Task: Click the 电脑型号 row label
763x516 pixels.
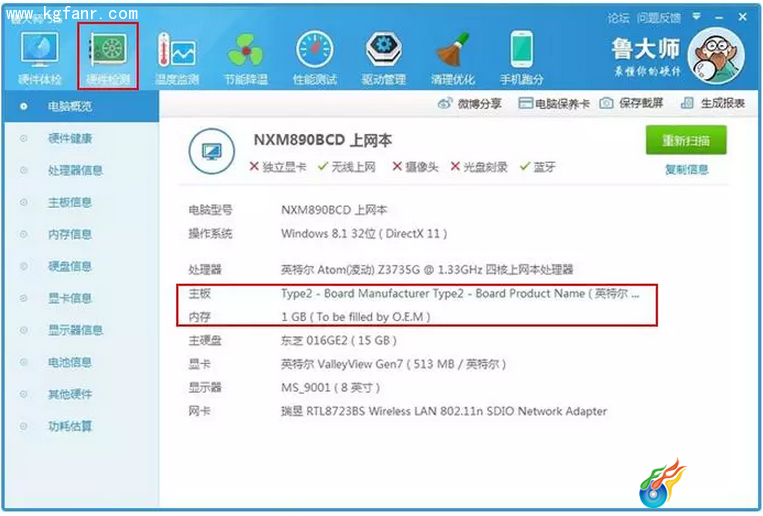Action: point(210,210)
